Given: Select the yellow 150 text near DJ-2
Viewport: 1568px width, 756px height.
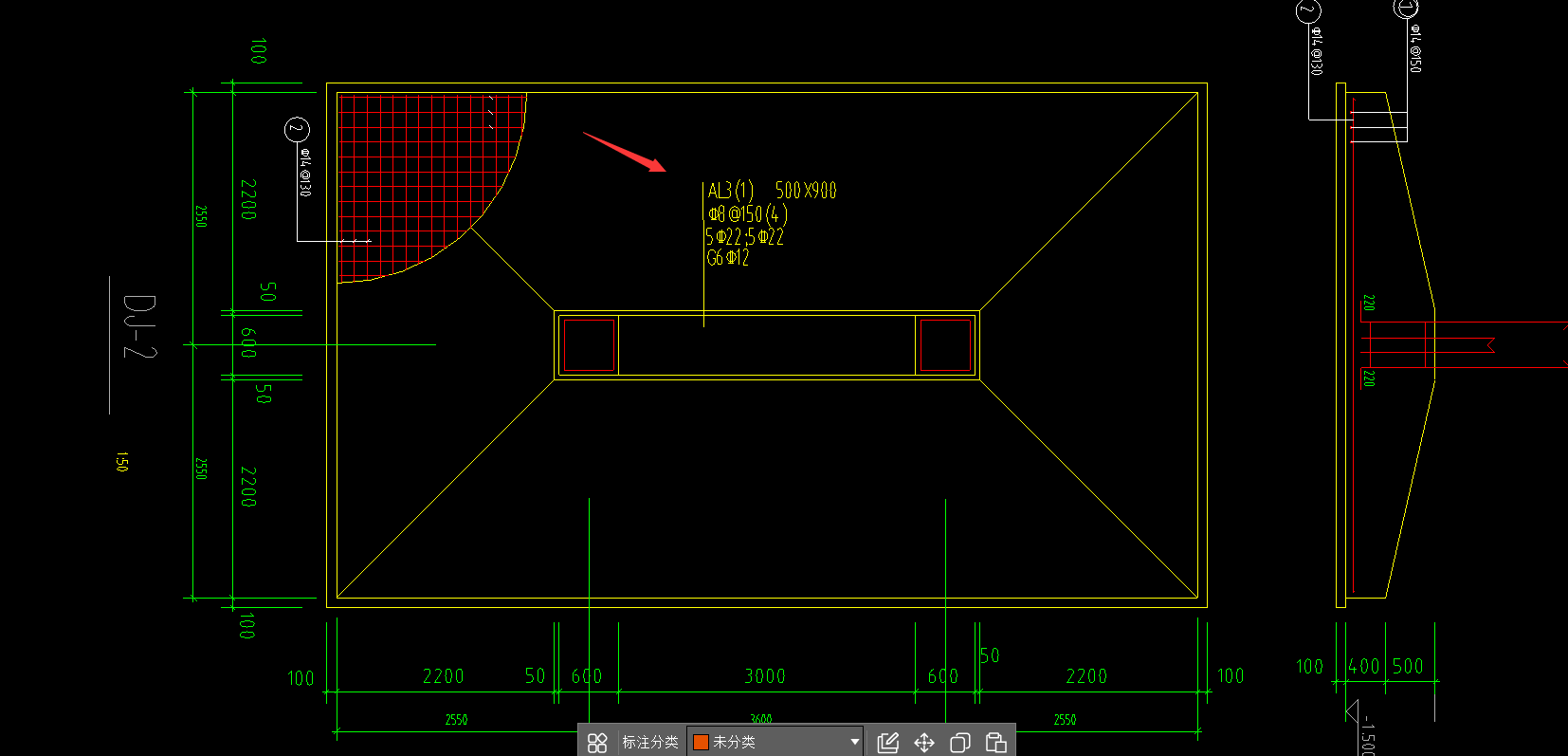Looking at the screenshot, I should [x=121, y=462].
